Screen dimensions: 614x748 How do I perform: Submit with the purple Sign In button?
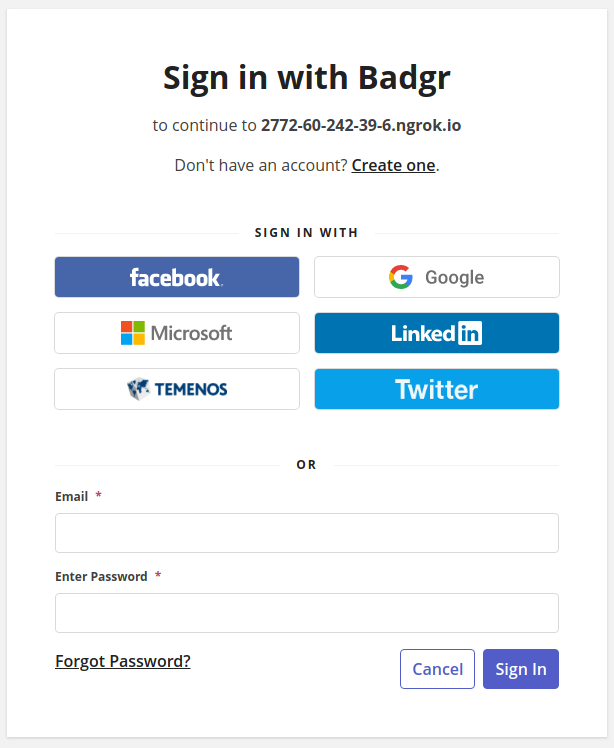[521, 669]
